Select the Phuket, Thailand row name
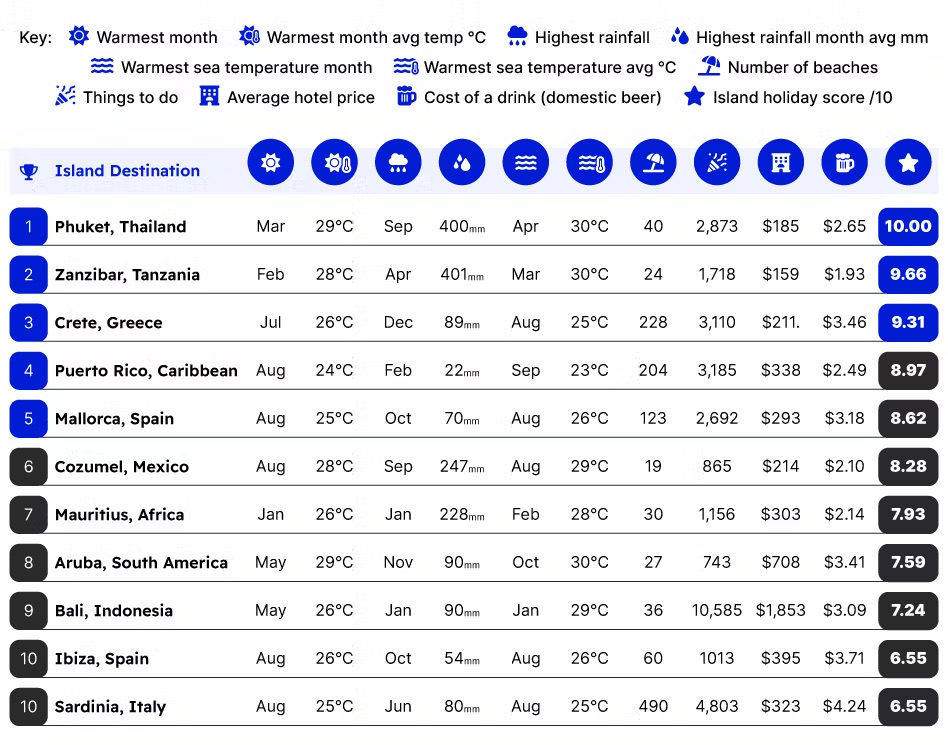The width and height of the screenshot is (948, 745). pyautogui.click(x=120, y=227)
